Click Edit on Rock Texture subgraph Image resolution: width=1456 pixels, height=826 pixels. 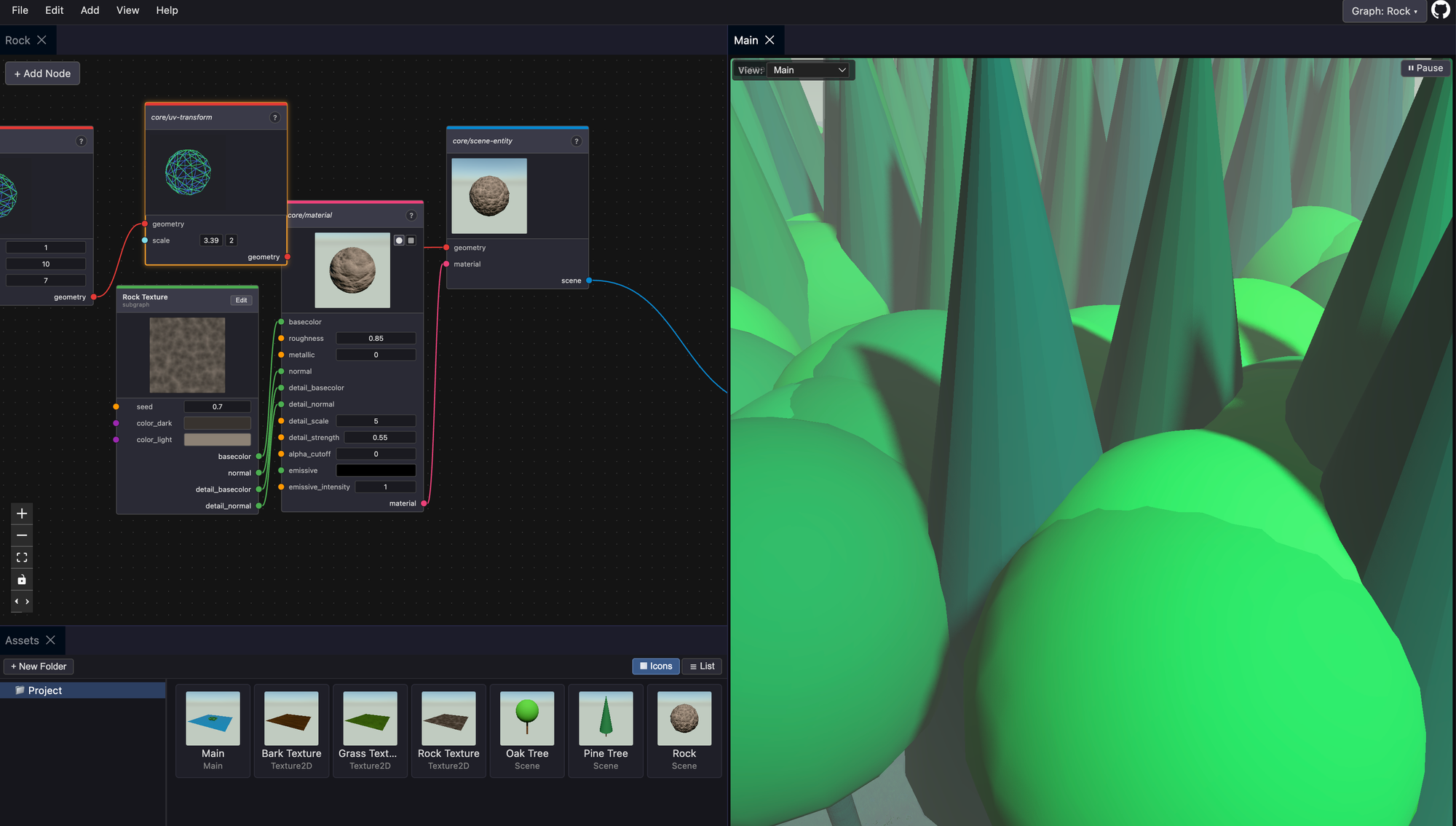click(x=241, y=300)
